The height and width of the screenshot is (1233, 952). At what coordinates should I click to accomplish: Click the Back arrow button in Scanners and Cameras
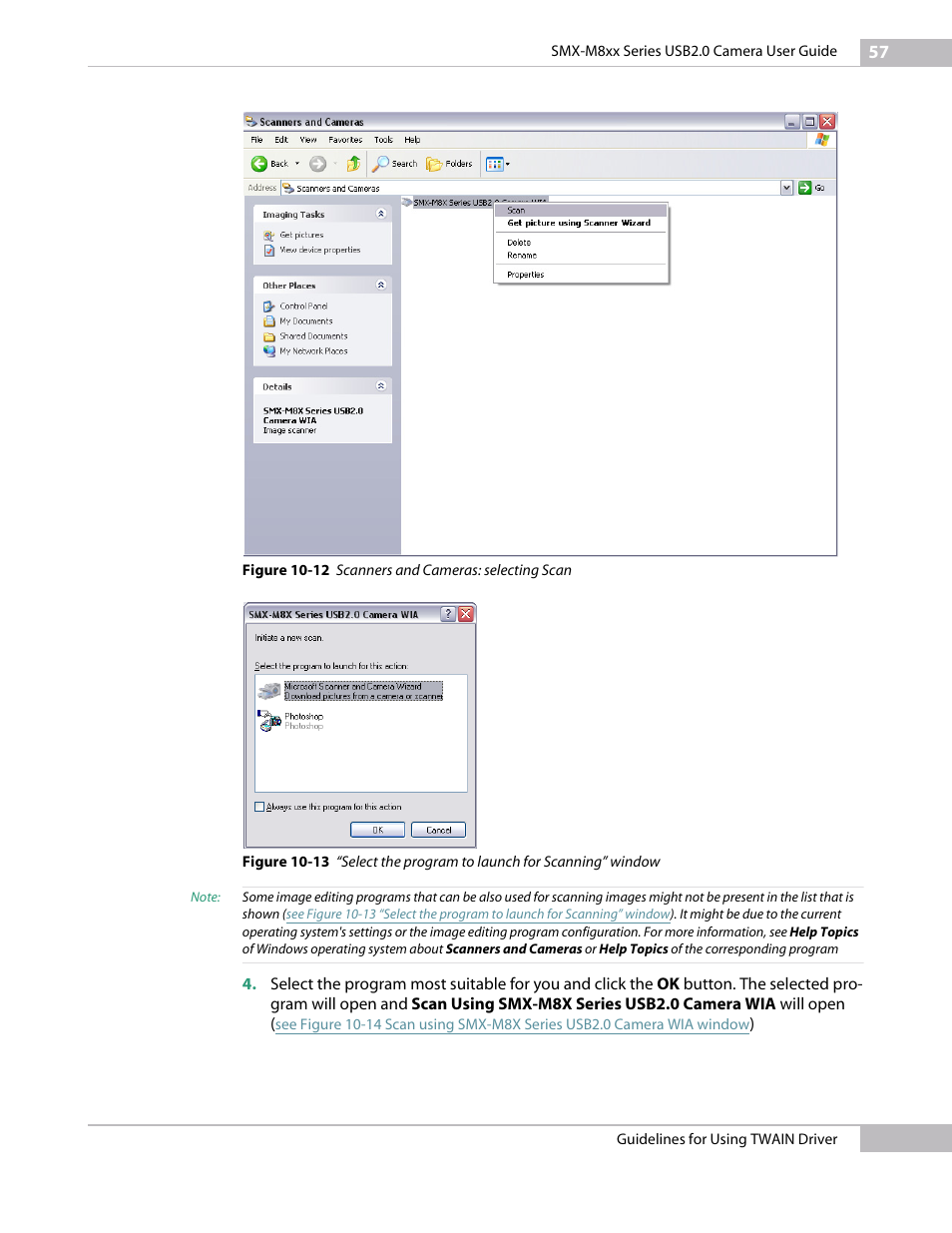tap(259, 164)
